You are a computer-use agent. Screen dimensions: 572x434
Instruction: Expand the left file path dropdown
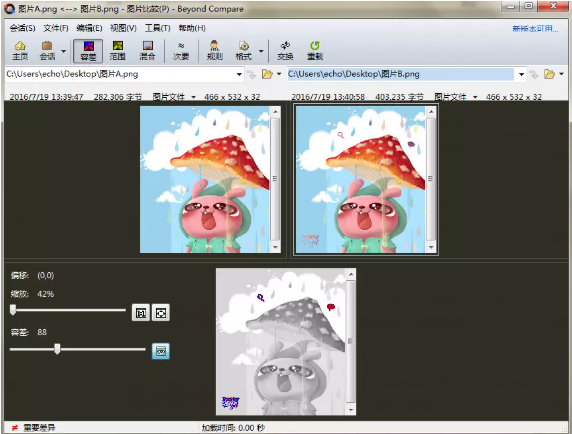pyautogui.click(x=239, y=74)
